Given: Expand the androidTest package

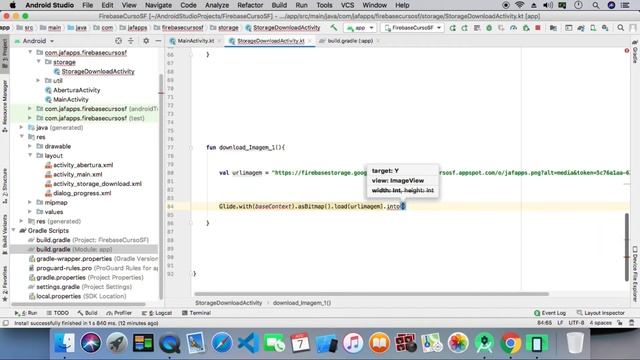Looking at the screenshot, I should pyautogui.click(x=30, y=109).
